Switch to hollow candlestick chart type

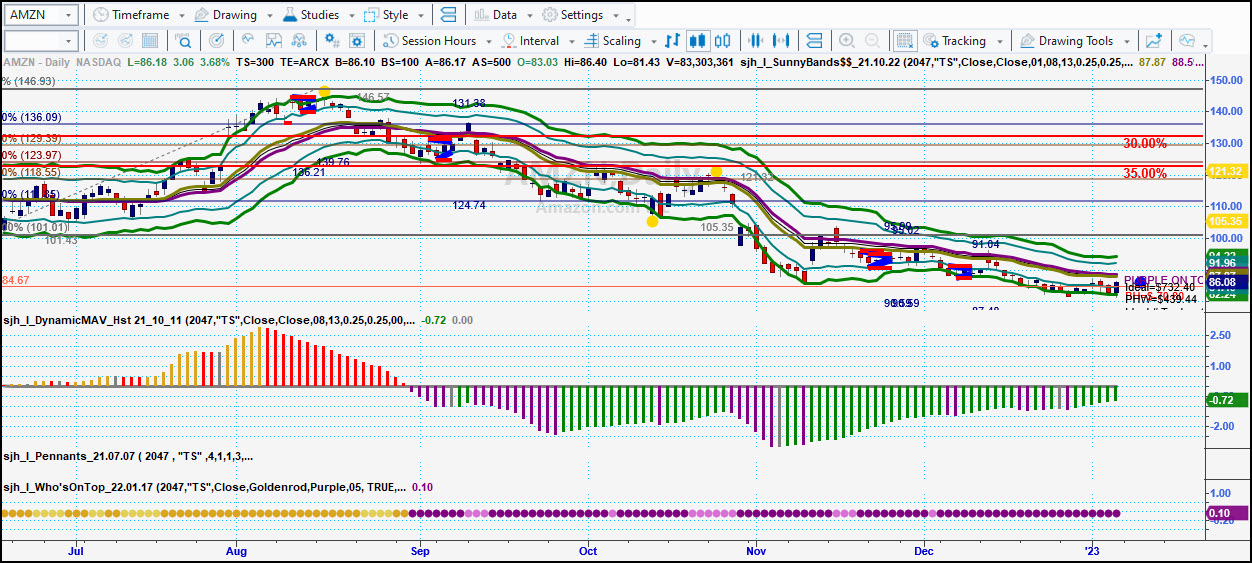pos(722,41)
